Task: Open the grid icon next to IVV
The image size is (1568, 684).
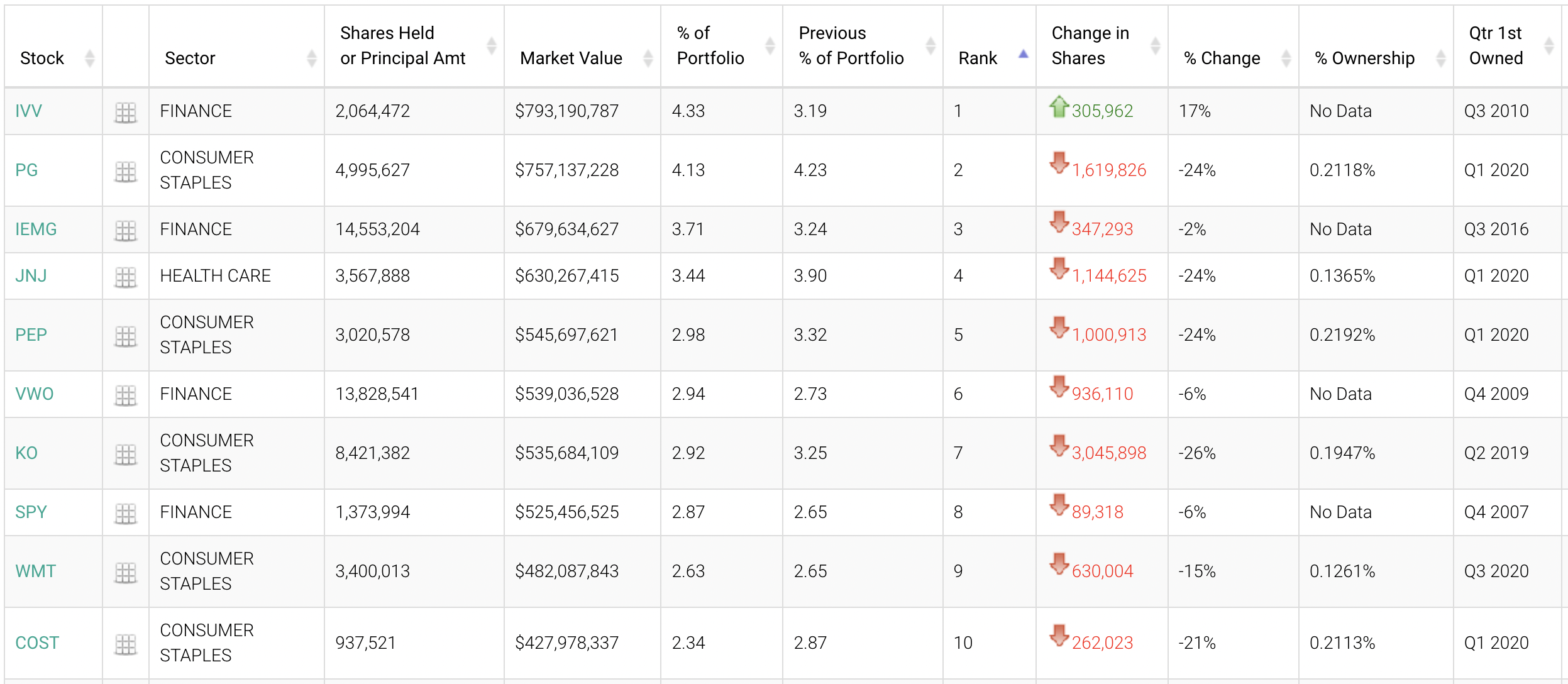Action: point(126,112)
